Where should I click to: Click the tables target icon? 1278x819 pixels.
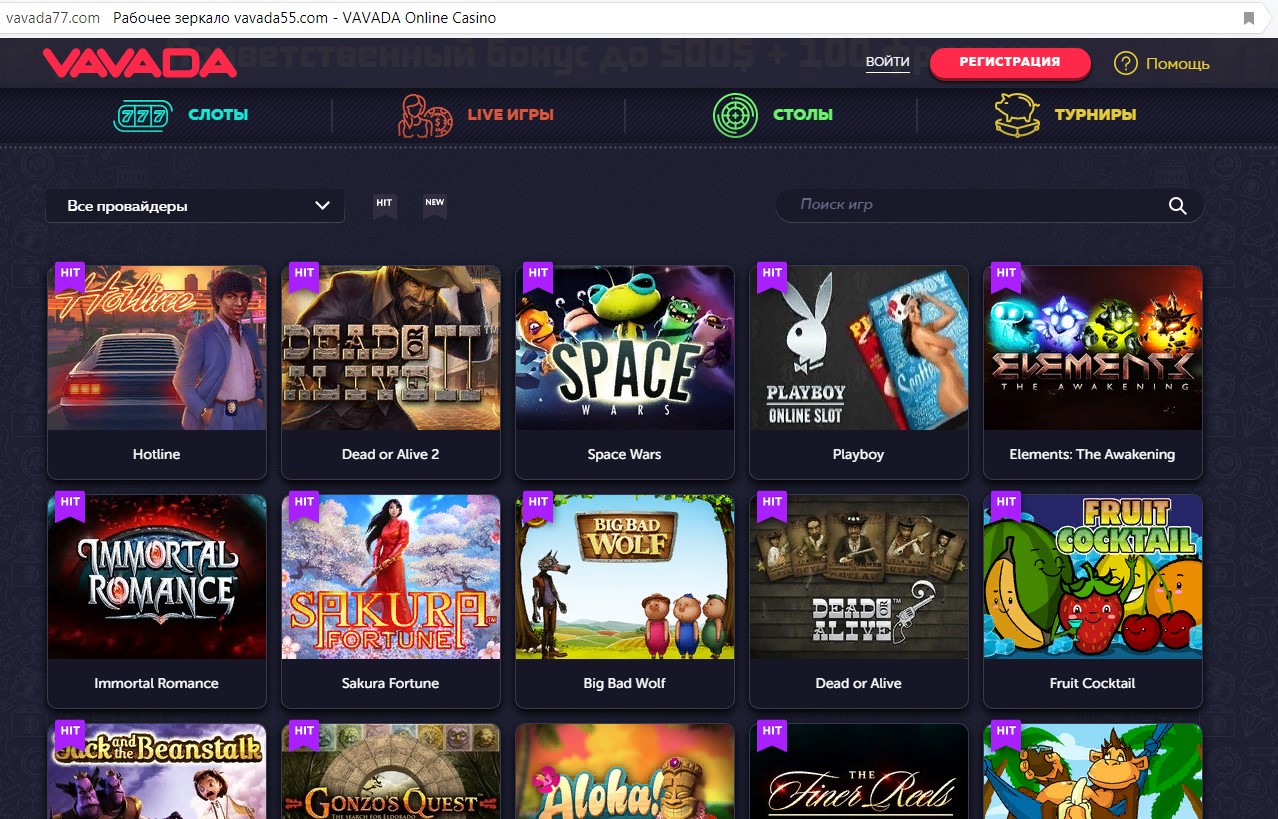coord(735,115)
